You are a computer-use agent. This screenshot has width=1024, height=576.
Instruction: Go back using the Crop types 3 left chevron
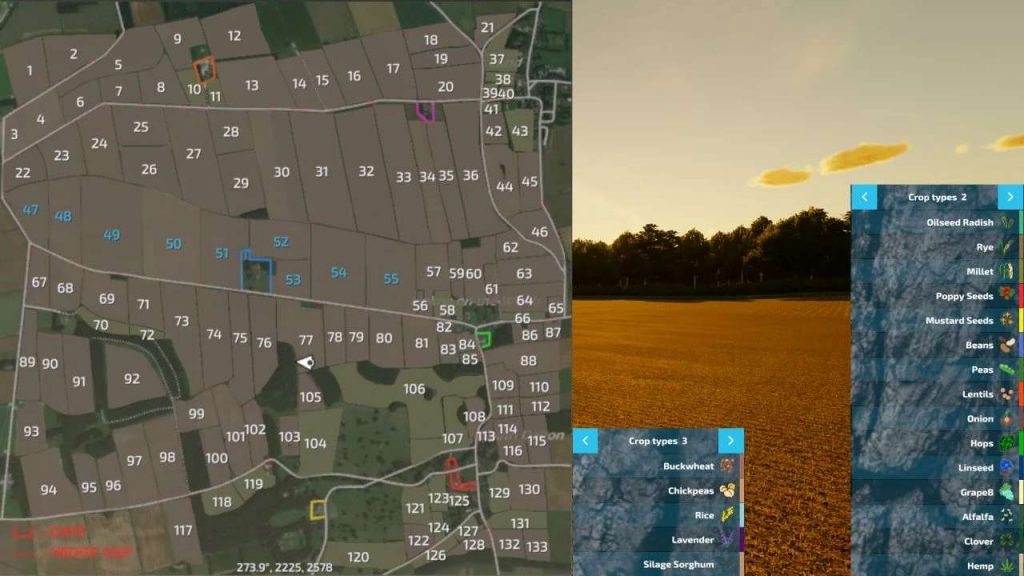[x=585, y=440]
